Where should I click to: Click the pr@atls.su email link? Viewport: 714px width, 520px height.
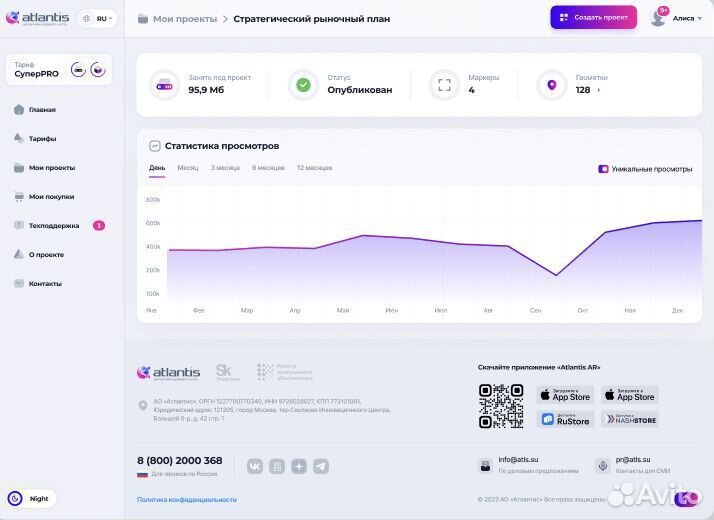pos(633,460)
